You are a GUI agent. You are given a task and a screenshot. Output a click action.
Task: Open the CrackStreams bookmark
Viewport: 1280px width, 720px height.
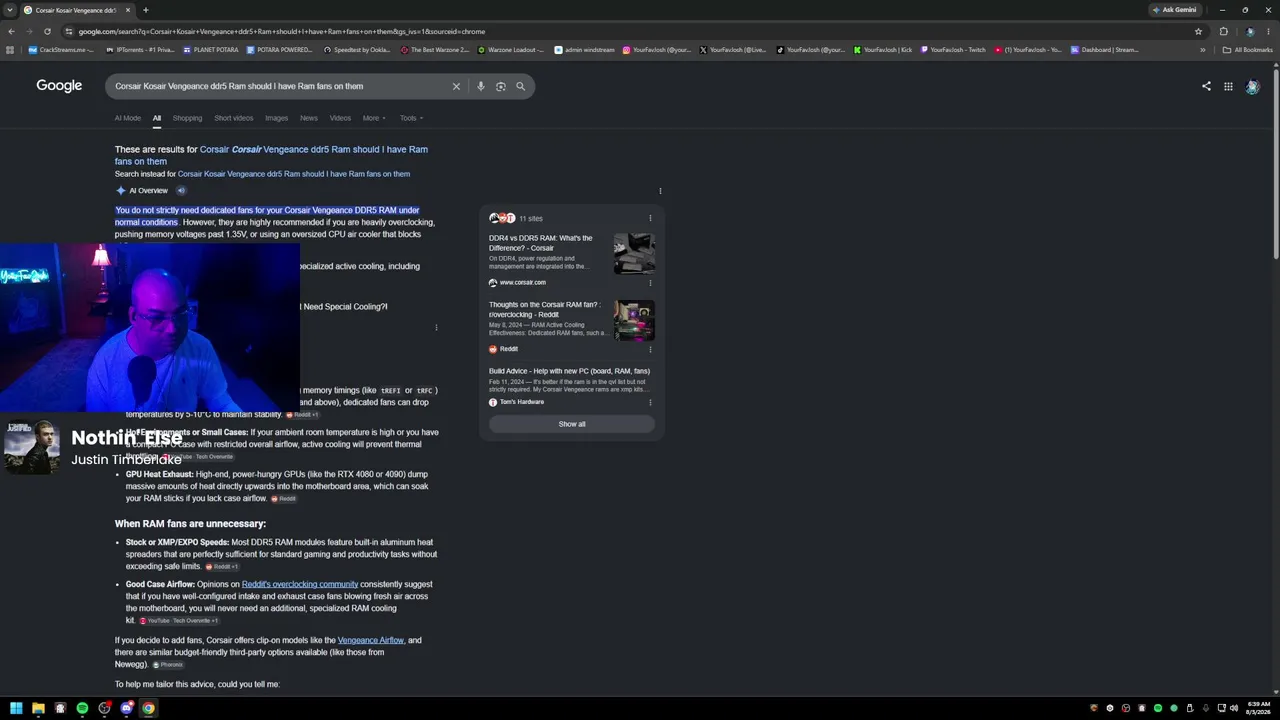pyautogui.click(x=60, y=49)
